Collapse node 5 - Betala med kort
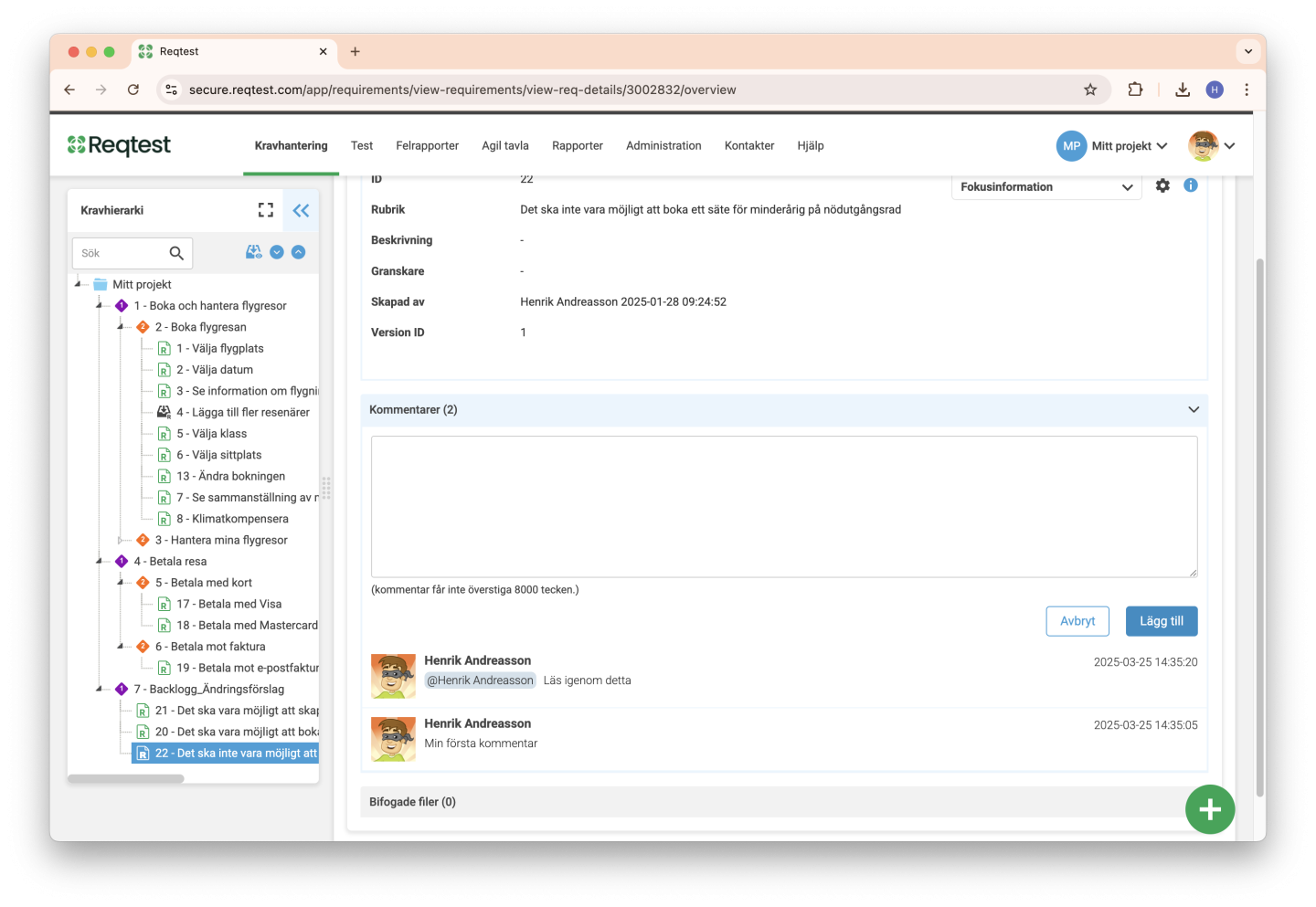The height and width of the screenshot is (907, 1316). pyautogui.click(x=121, y=583)
